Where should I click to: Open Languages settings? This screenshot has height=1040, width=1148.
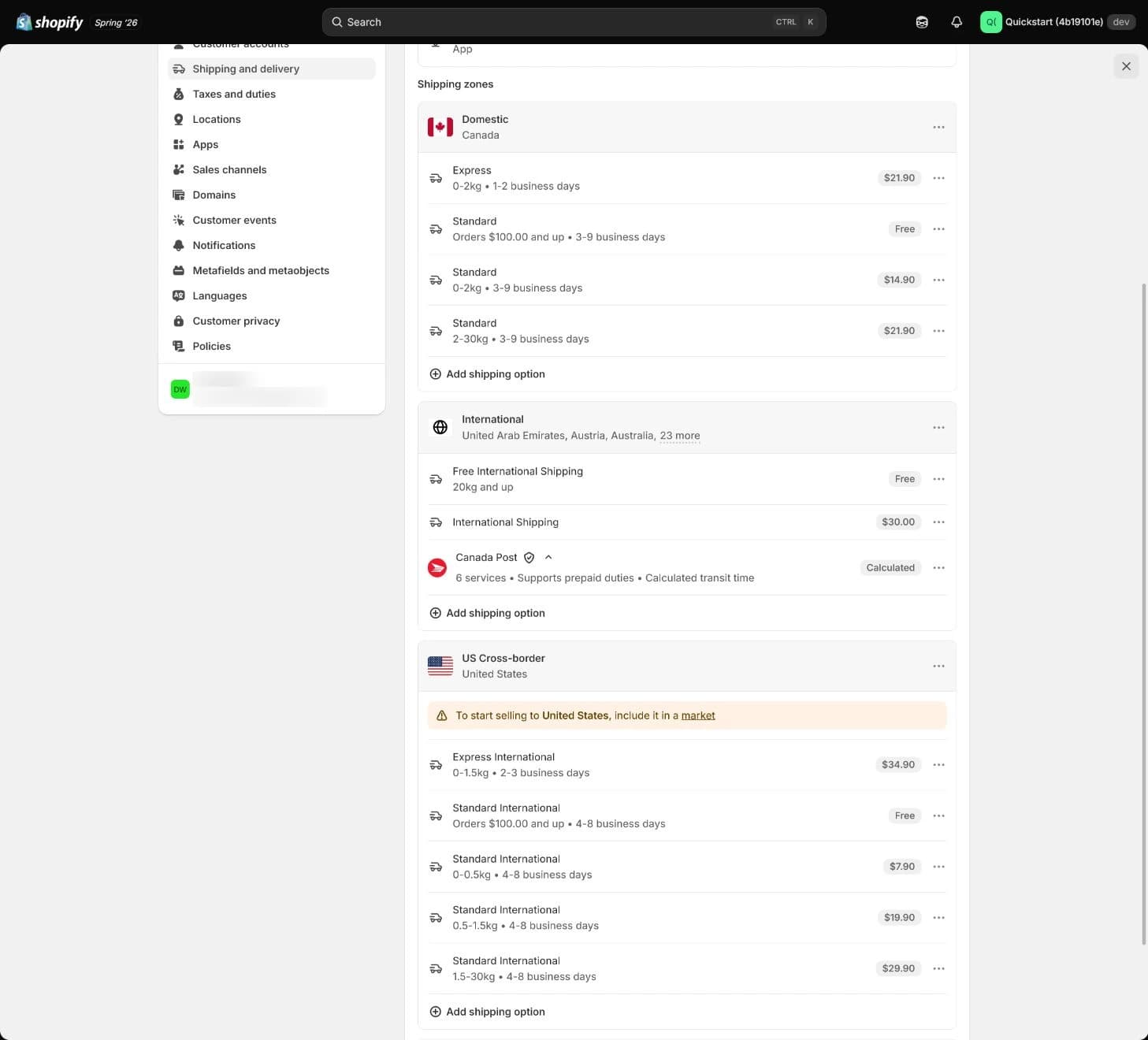[271, 295]
